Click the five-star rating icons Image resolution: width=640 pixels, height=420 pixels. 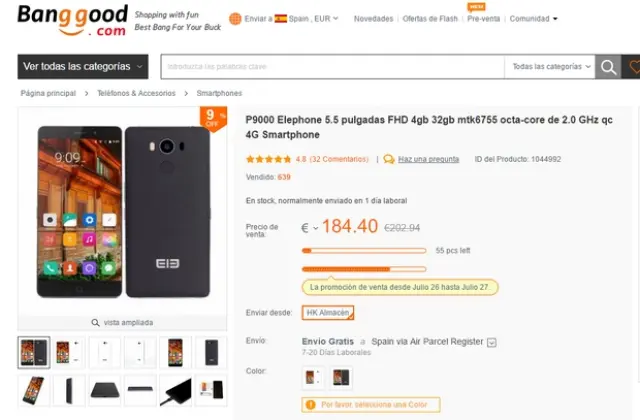268,159
